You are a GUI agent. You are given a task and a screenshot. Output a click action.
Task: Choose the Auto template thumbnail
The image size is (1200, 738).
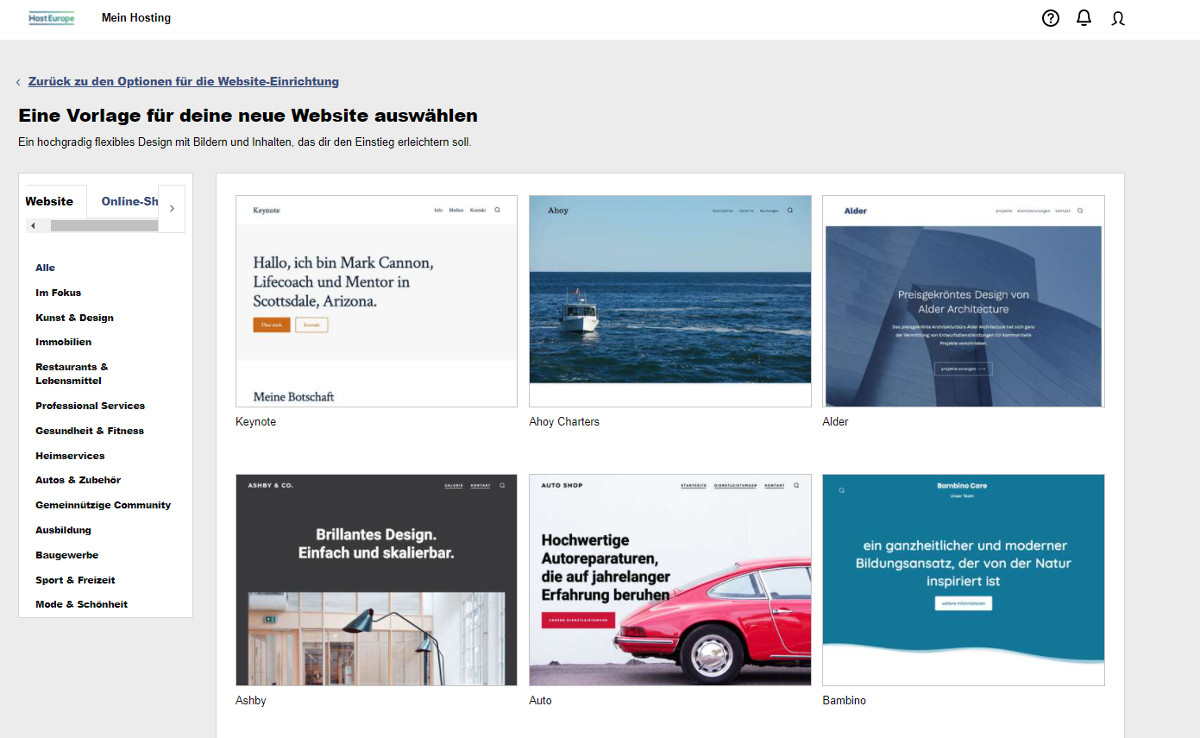[670, 580]
